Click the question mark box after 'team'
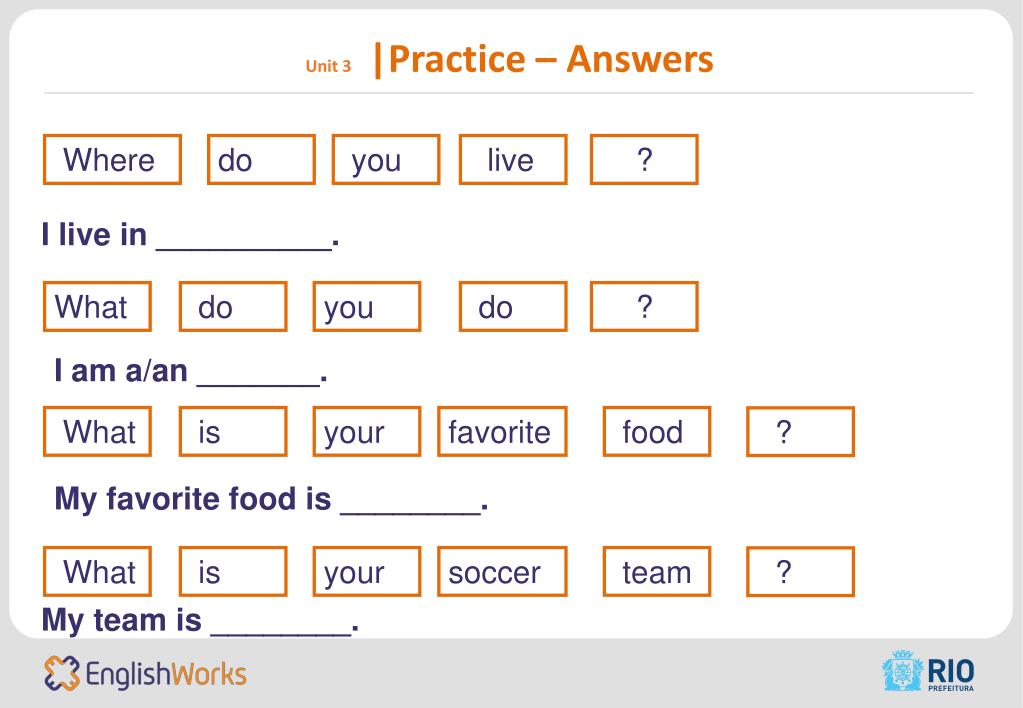The height and width of the screenshot is (708, 1023). click(x=800, y=572)
